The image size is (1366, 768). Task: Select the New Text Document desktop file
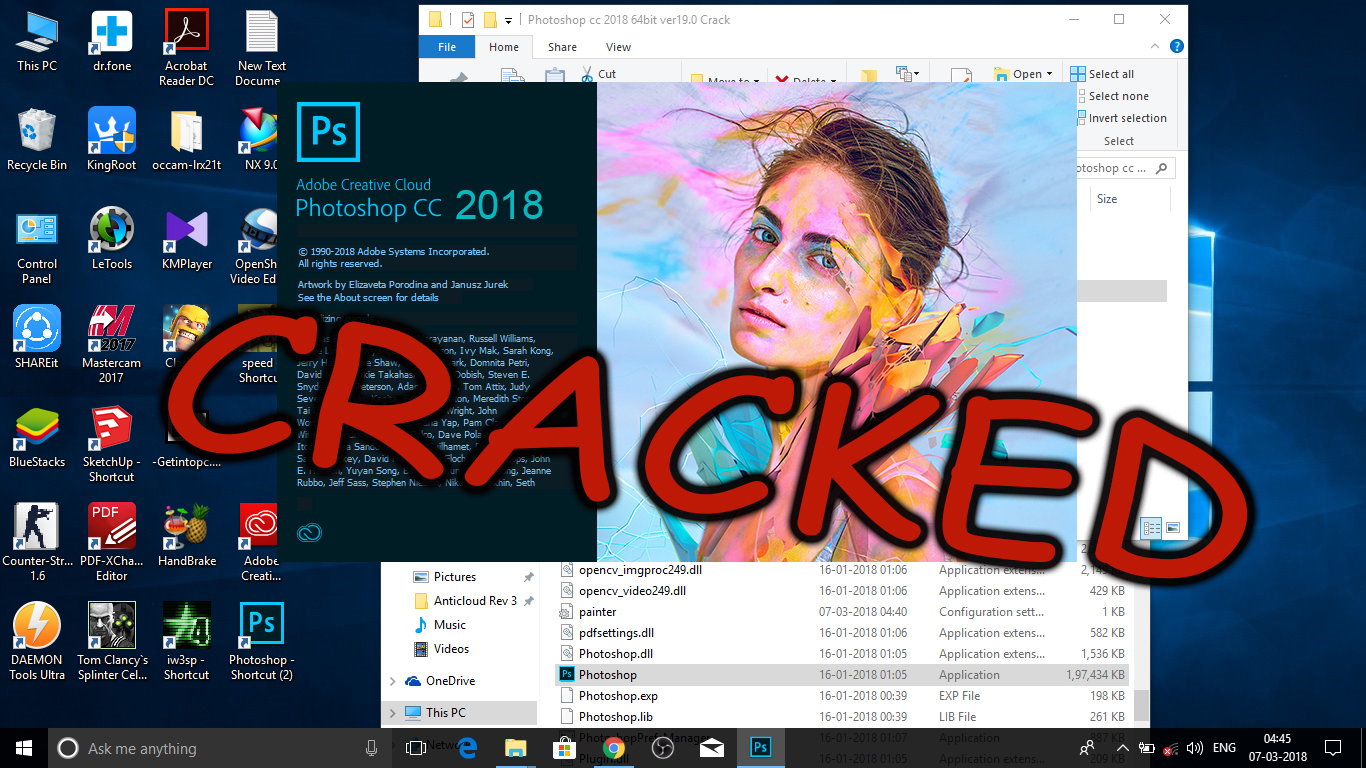coord(260,47)
